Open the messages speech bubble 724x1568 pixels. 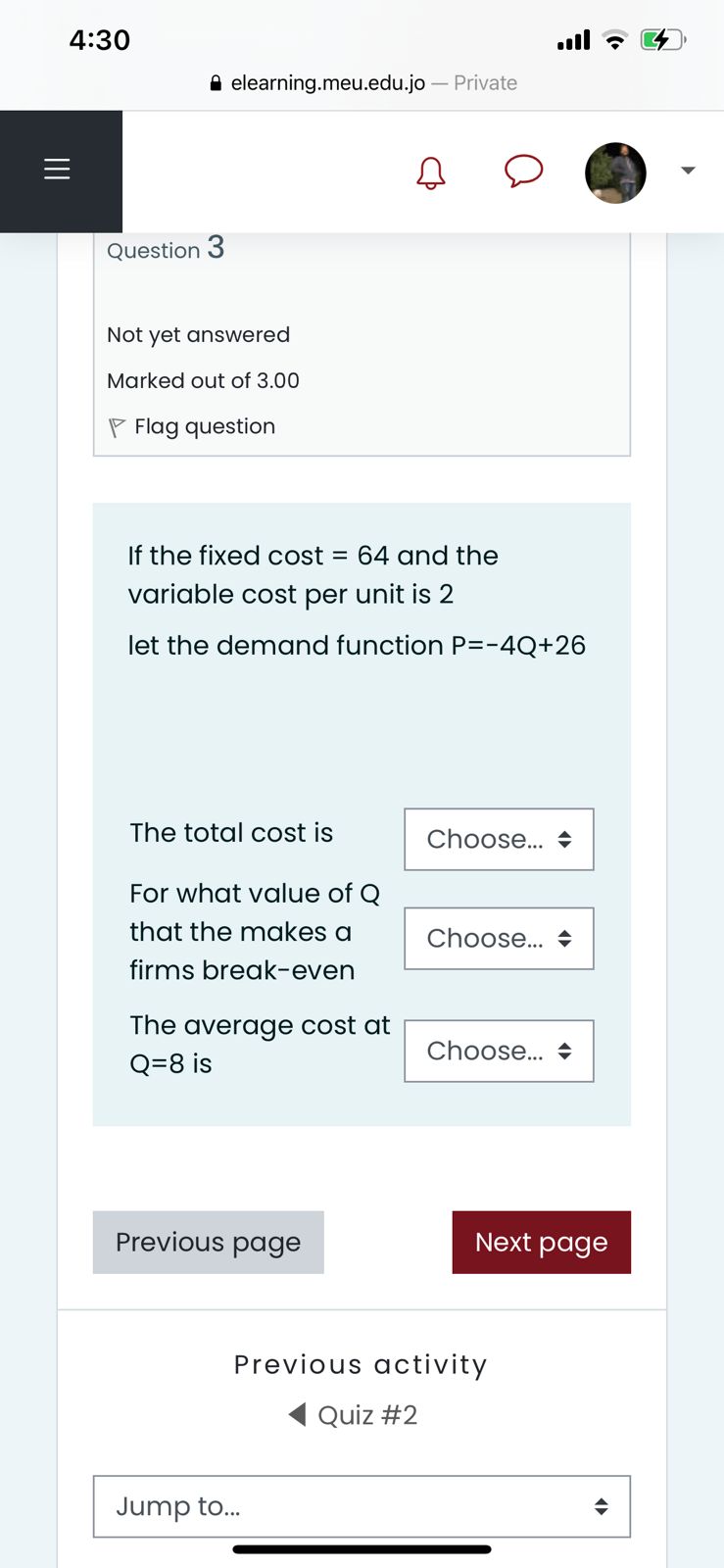pos(523,171)
